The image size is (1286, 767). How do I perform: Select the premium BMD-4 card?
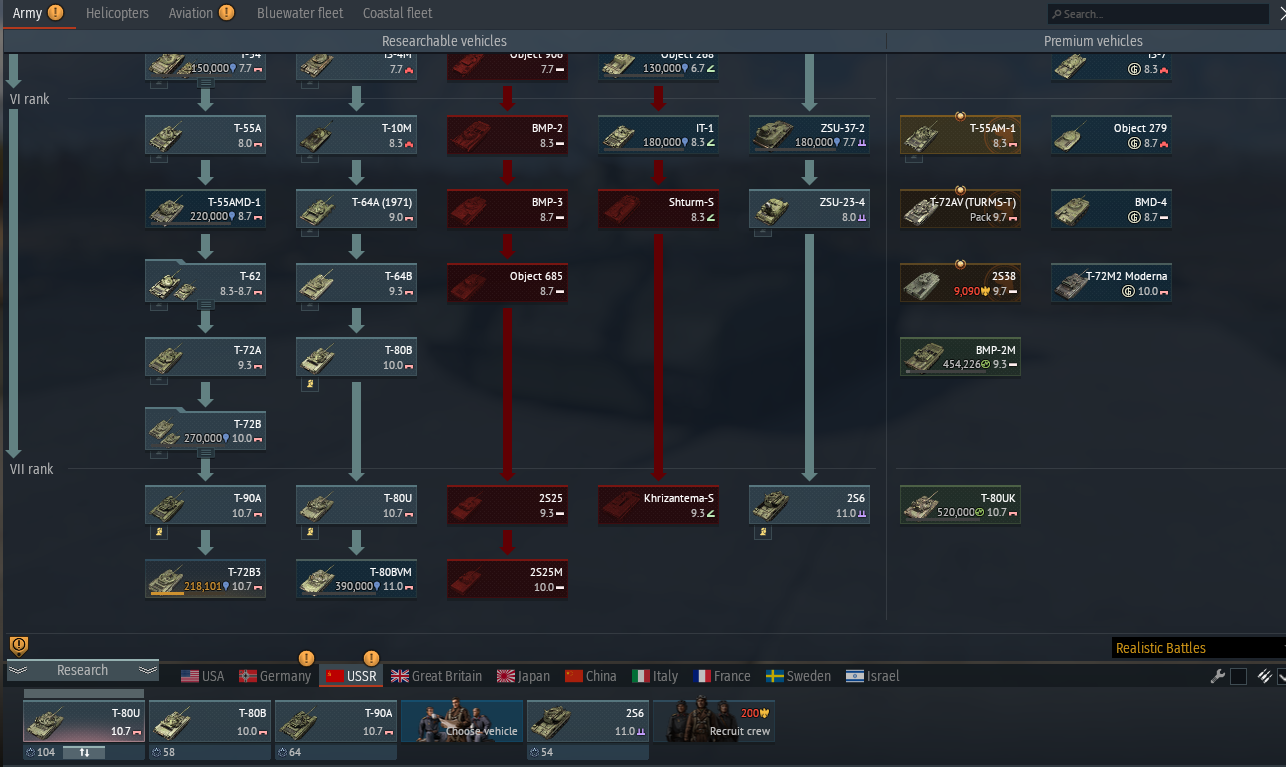[x=1112, y=209]
